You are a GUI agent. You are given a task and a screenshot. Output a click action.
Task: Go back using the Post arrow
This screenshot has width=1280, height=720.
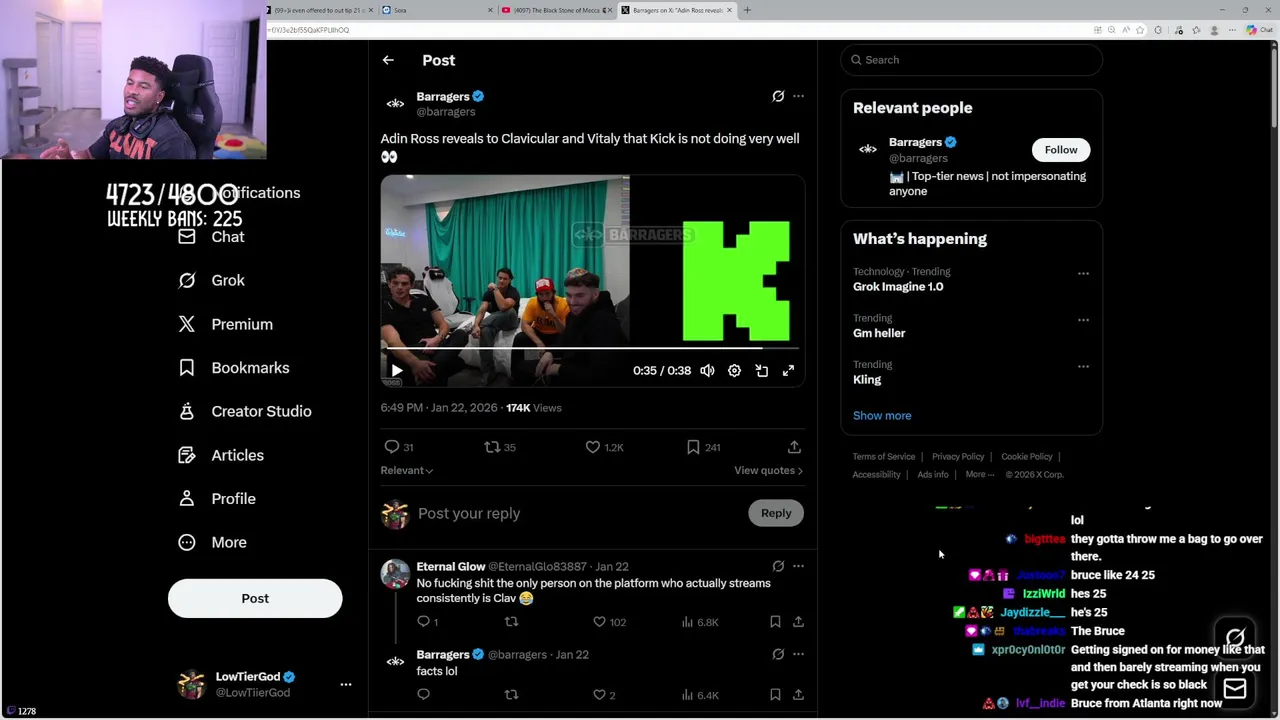(388, 60)
